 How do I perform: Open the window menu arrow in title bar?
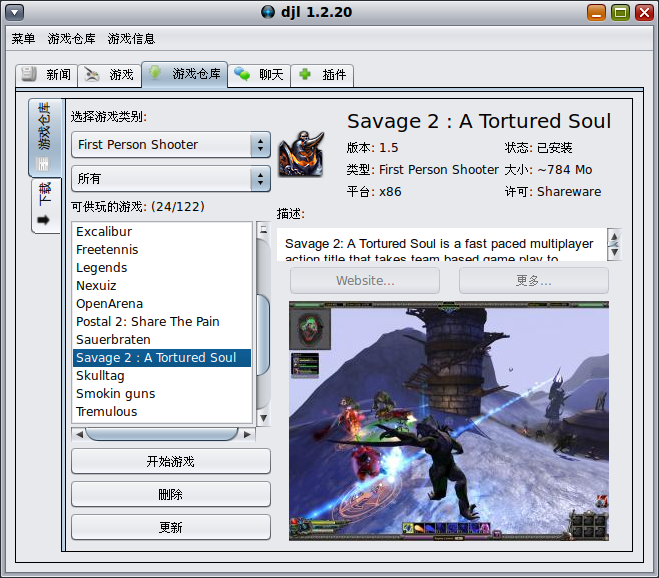click(14, 12)
